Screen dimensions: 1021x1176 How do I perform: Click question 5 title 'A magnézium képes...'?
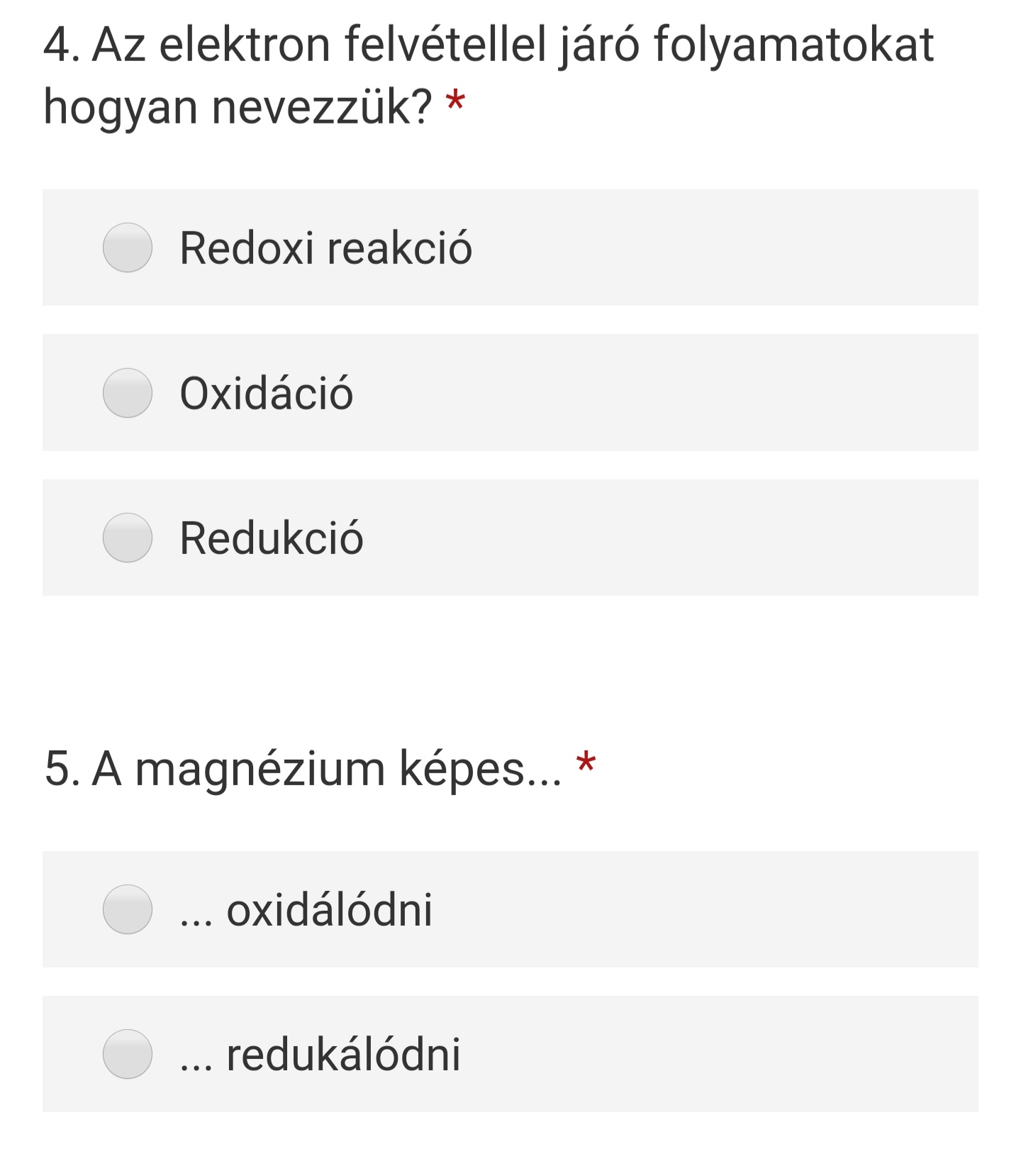pos(303,770)
